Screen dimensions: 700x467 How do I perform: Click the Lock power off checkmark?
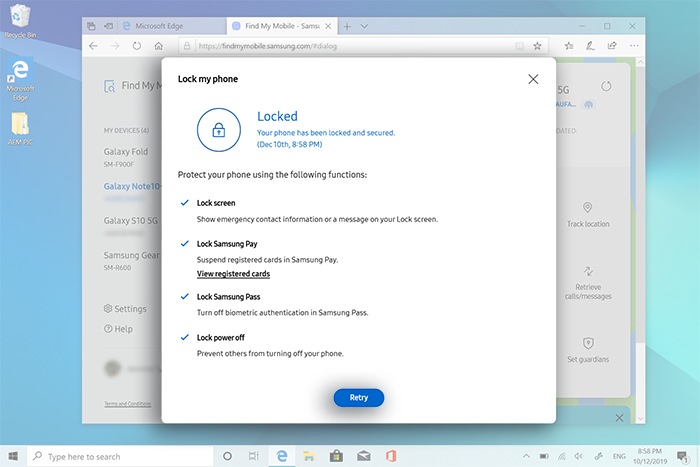tap(184, 337)
